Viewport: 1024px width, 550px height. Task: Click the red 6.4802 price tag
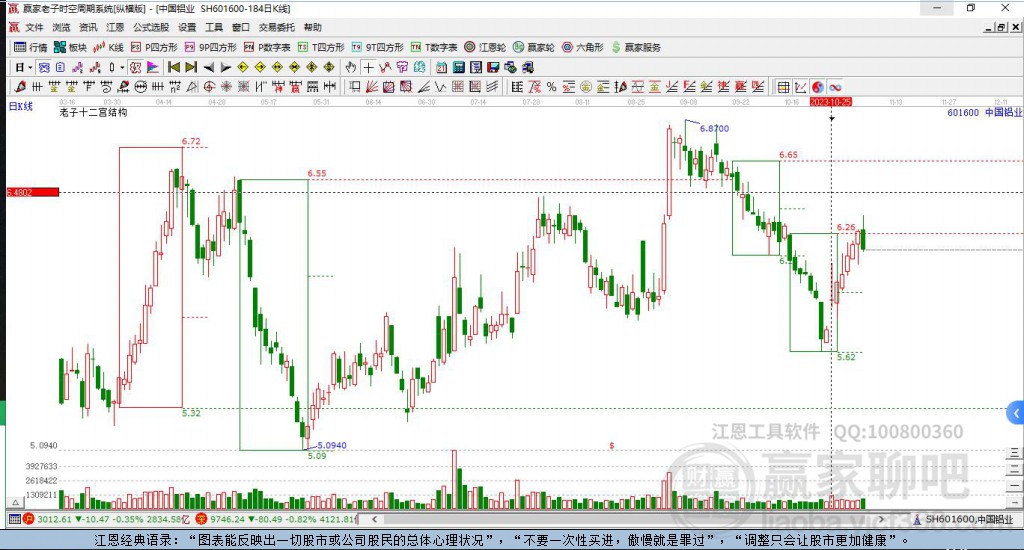33,192
